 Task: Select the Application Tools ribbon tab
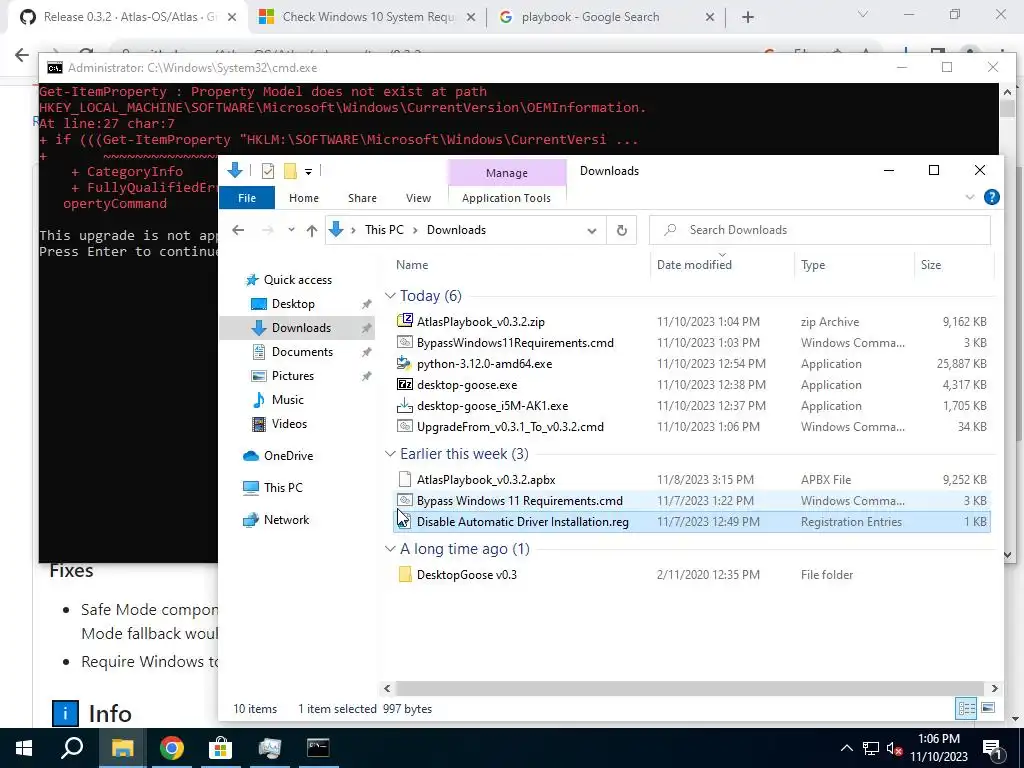coord(506,198)
